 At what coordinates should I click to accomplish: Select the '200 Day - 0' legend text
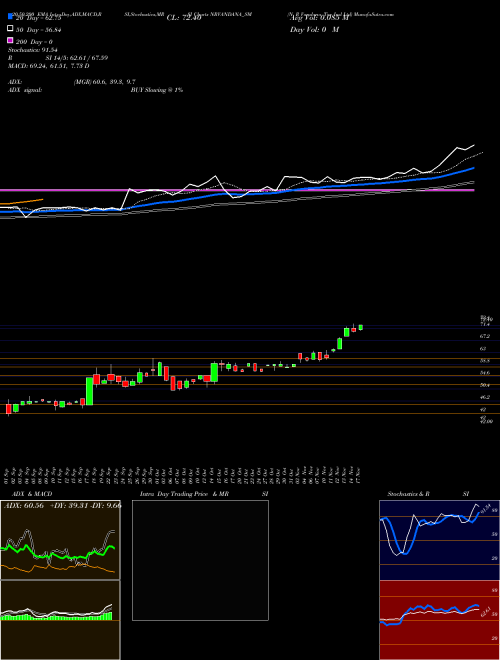(34, 42)
